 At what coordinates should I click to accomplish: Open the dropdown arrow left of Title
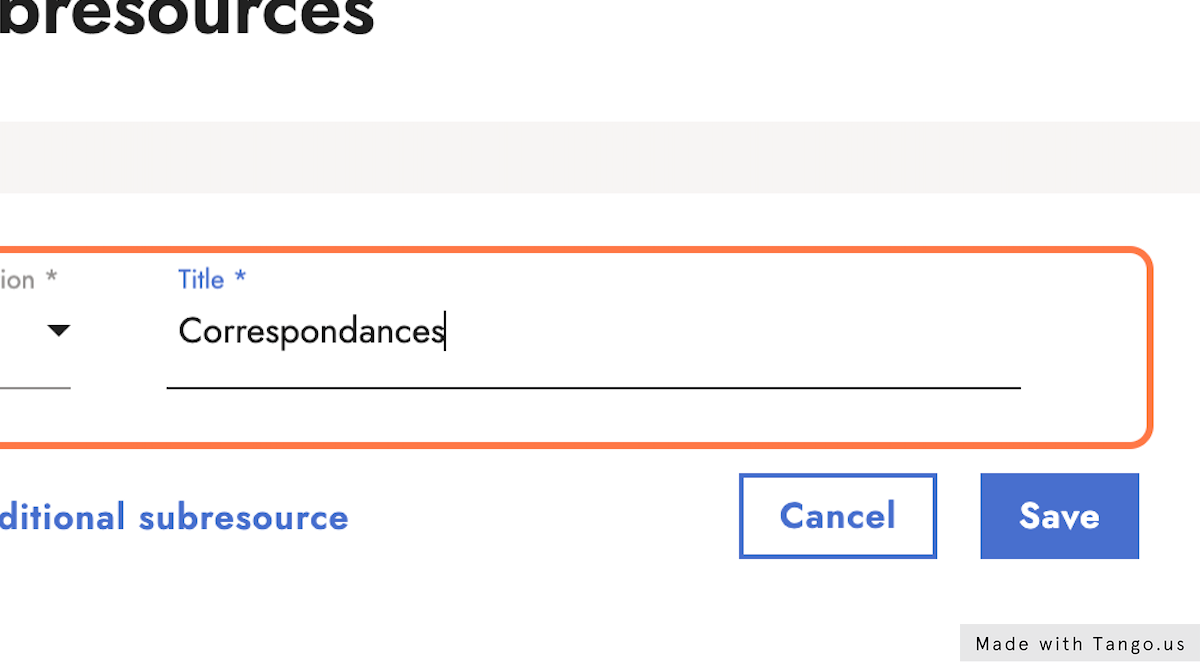pos(59,330)
